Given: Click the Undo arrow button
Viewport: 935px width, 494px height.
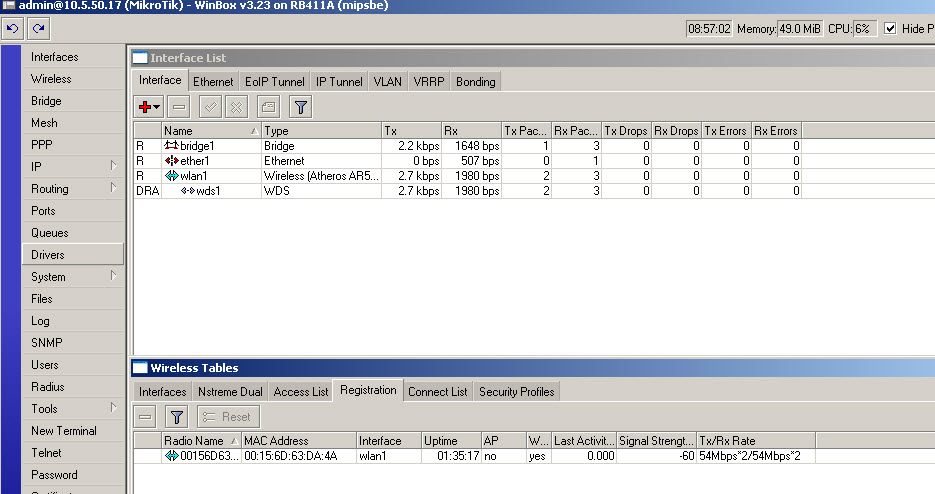Looking at the screenshot, I should 13,29.
